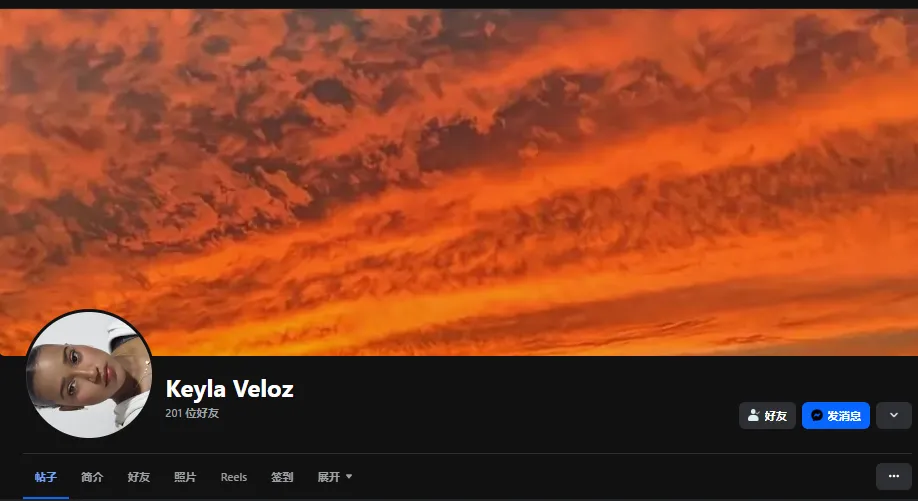Screen dimensions: 918x501
Task: Open the 展开 more tabs dropdown
Action: 335,477
